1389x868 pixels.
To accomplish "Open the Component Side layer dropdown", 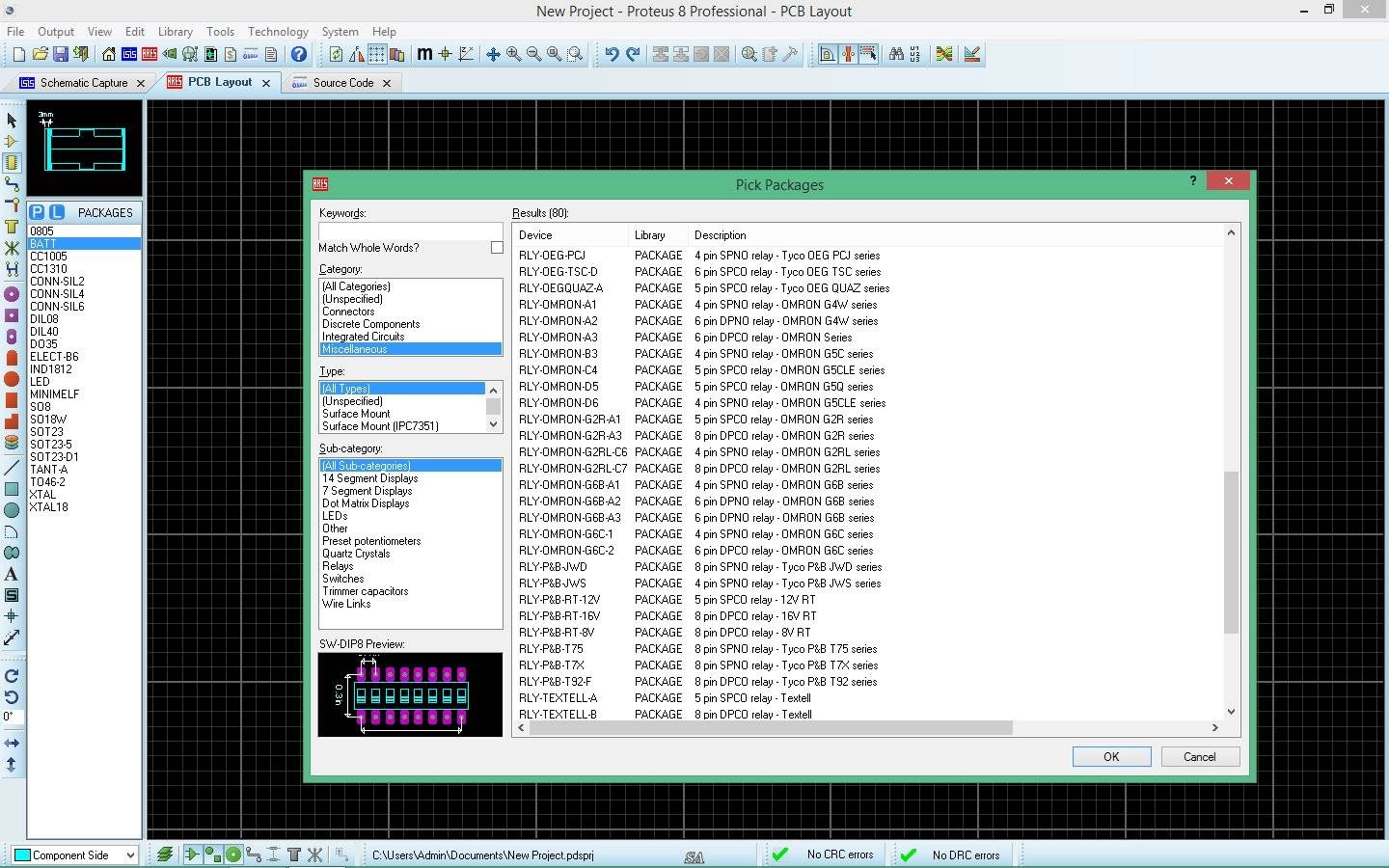I will (74, 854).
